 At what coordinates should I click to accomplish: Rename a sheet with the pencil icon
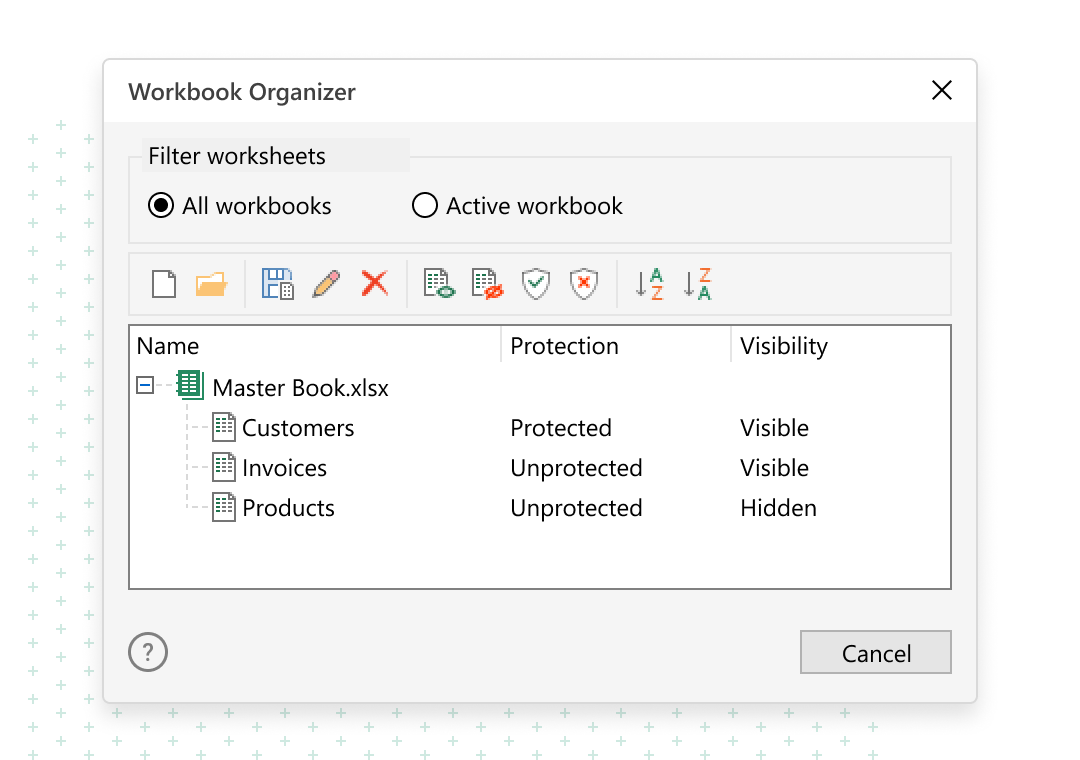coord(325,283)
